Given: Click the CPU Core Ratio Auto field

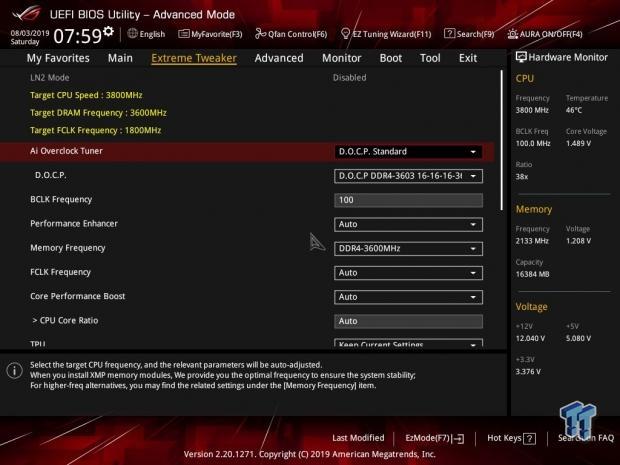Looking at the screenshot, I should point(408,321).
